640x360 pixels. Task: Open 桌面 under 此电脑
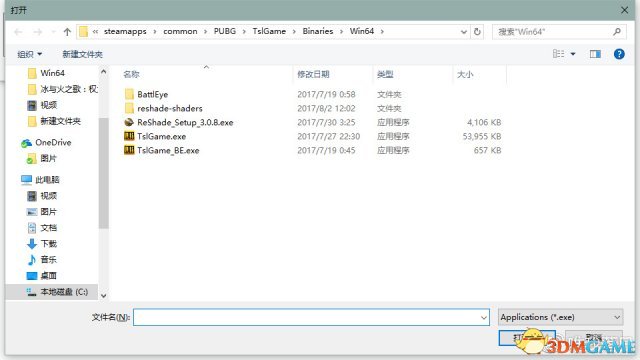point(48,276)
